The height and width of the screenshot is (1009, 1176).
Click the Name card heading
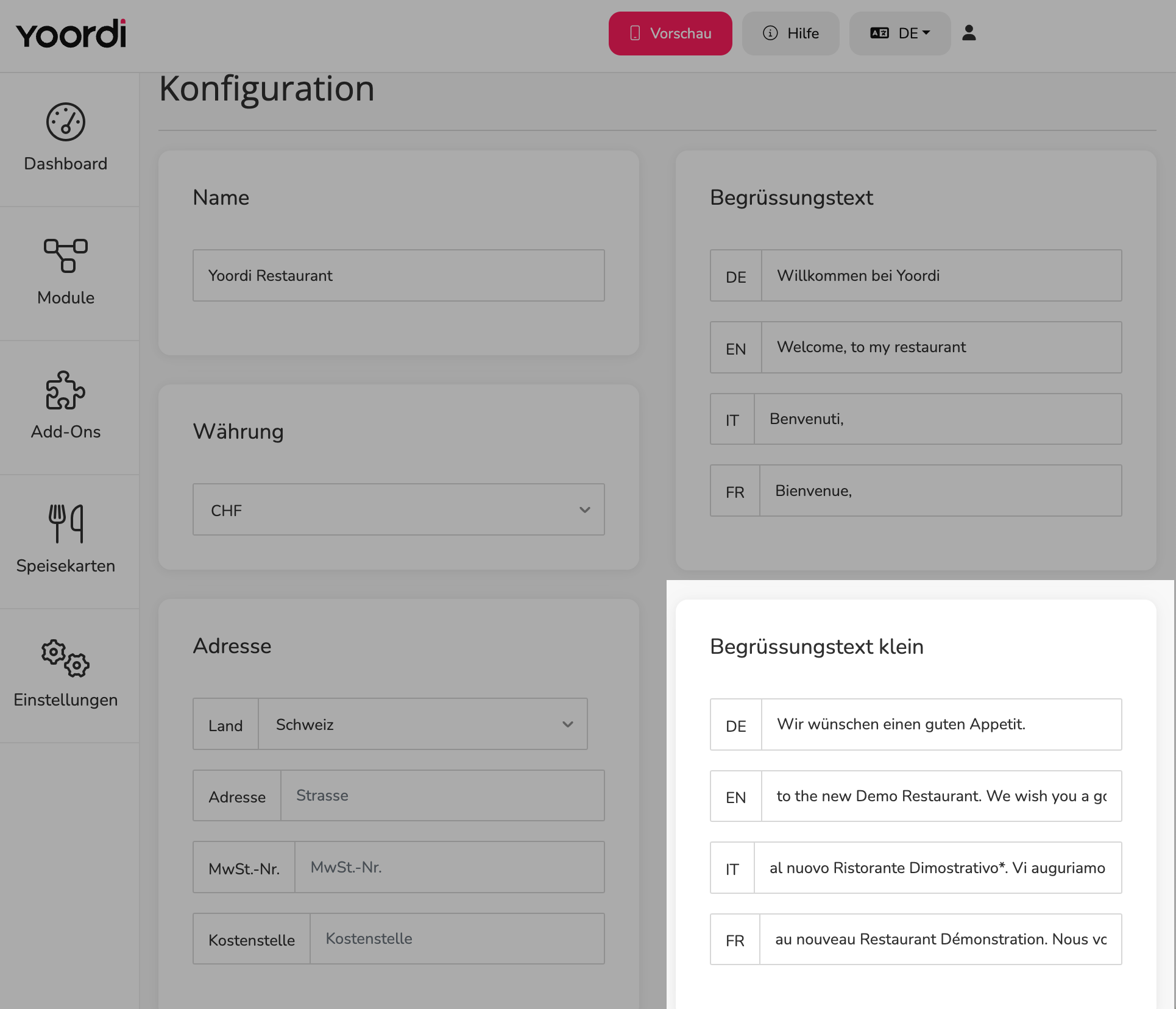coord(221,197)
